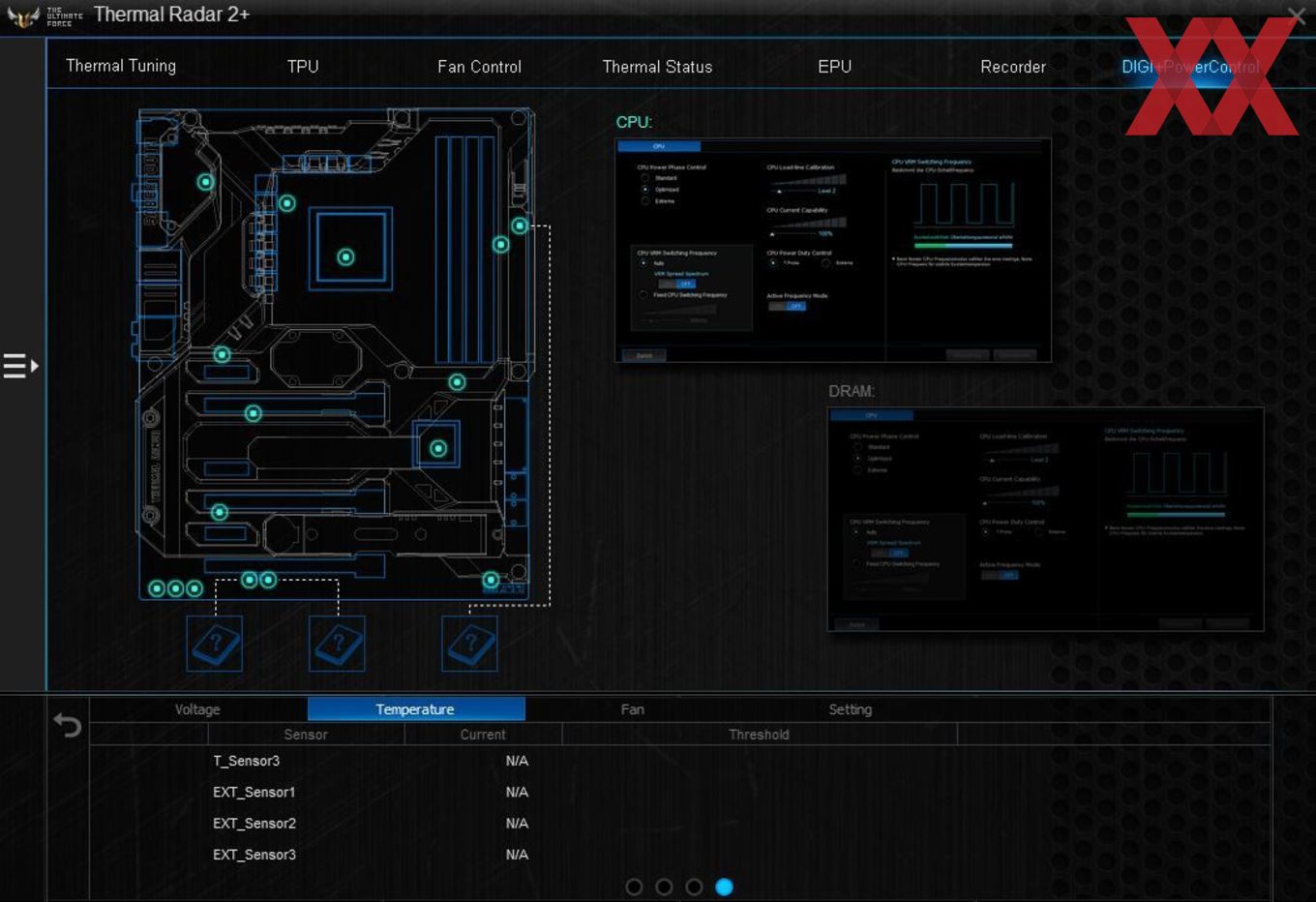The image size is (1316, 902).
Task: Select sensor dot on board edge joined to dashed line
Action: pos(520,225)
